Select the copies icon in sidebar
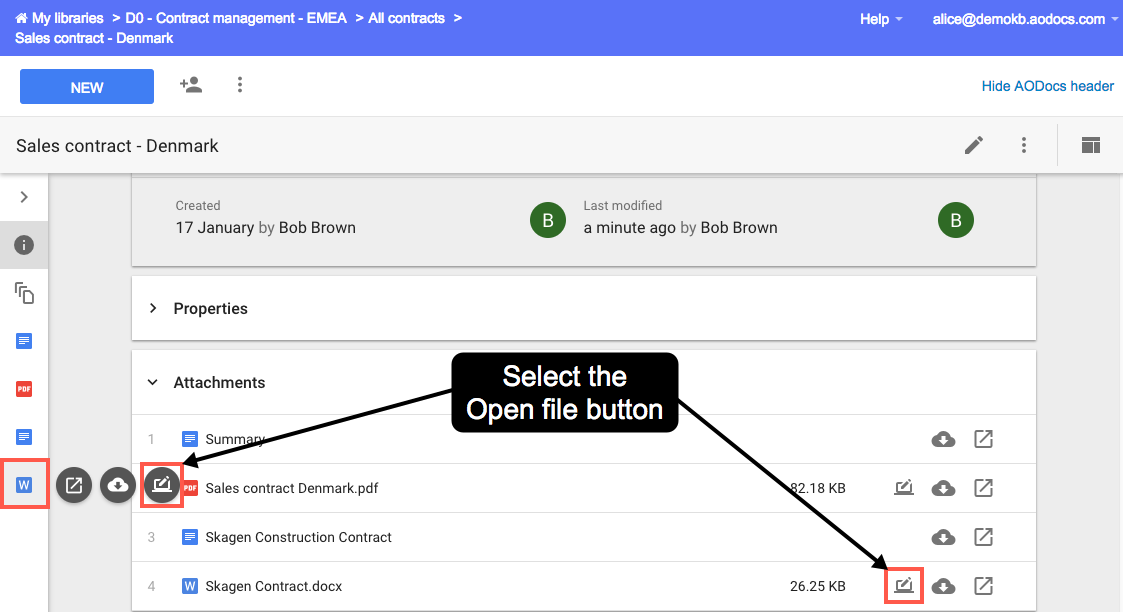1123x612 pixels. point(24,293)
